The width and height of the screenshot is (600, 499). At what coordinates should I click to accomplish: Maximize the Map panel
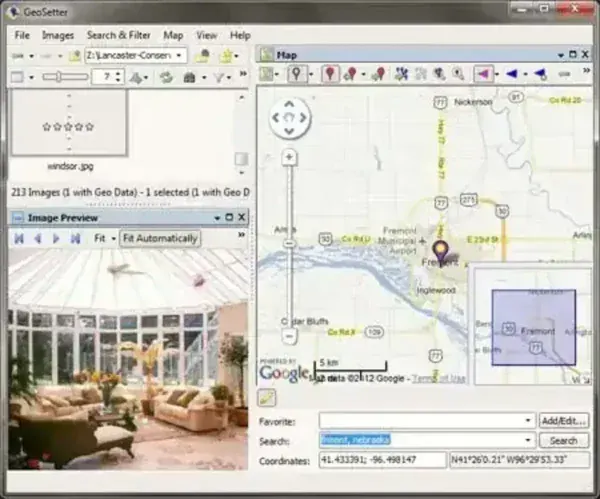click(x=573, y=55)
